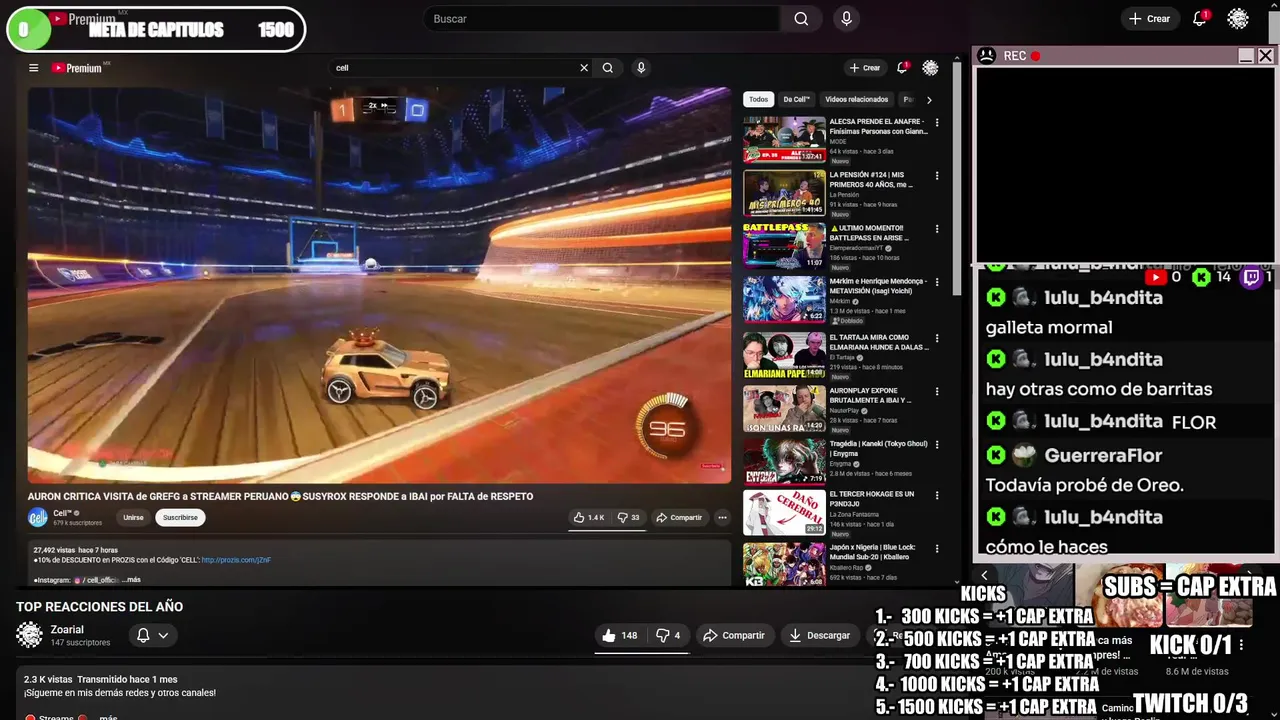Click chat YouTube viewer count icon
The height and width of the screenshot is (720, 1280).
click(x=1156, y=277)
